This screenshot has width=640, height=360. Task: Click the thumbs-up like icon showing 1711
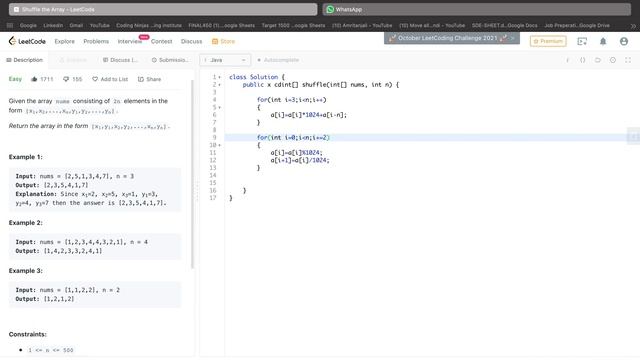pos(34,79)
